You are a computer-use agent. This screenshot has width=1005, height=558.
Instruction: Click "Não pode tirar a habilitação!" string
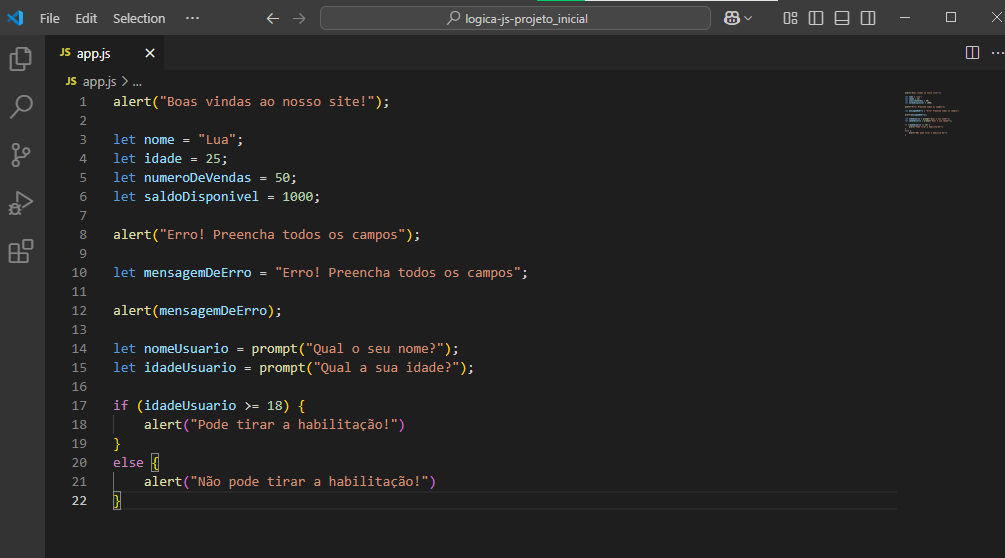[309, 481]
